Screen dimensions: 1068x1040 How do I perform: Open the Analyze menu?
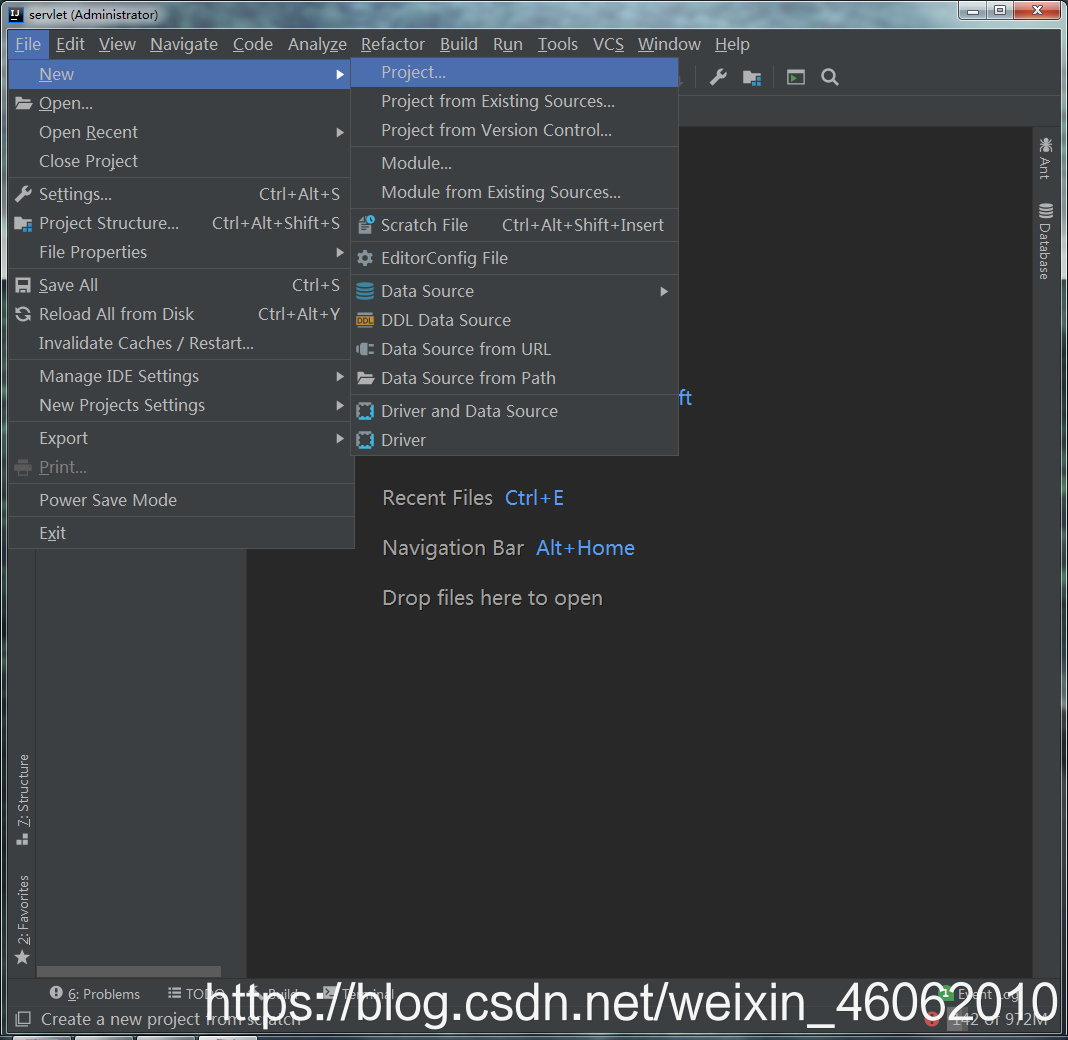point(317,44)
